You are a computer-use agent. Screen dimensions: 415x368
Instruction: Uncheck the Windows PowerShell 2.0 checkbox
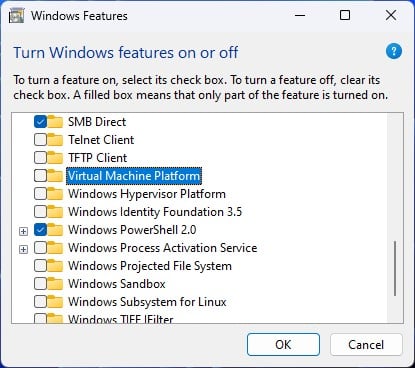point(40,230)
